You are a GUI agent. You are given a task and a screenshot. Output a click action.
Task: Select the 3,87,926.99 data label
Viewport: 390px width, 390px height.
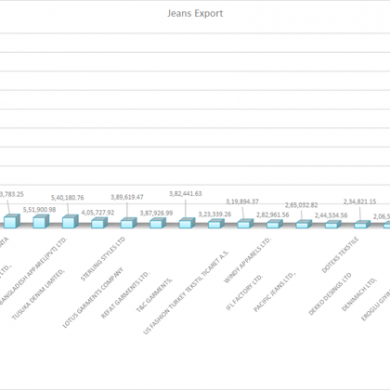(156, 213)
